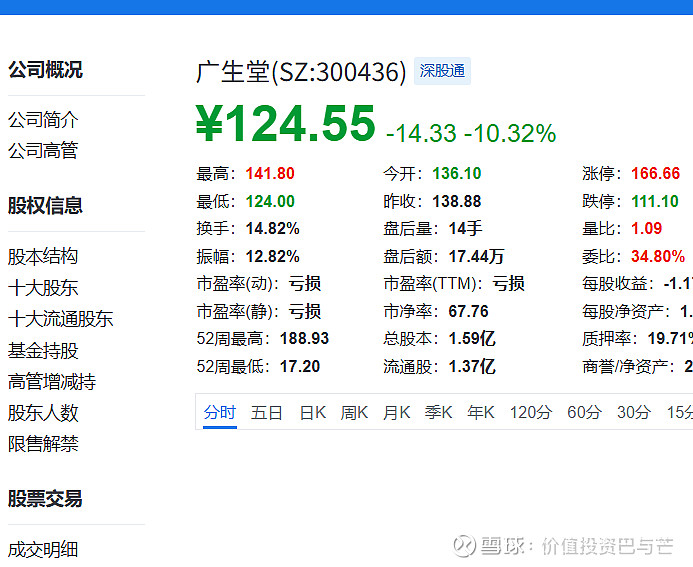Click the 盘后额 value 17.44万
Viewport: 693px width, 567px height.
click(476, 257)
